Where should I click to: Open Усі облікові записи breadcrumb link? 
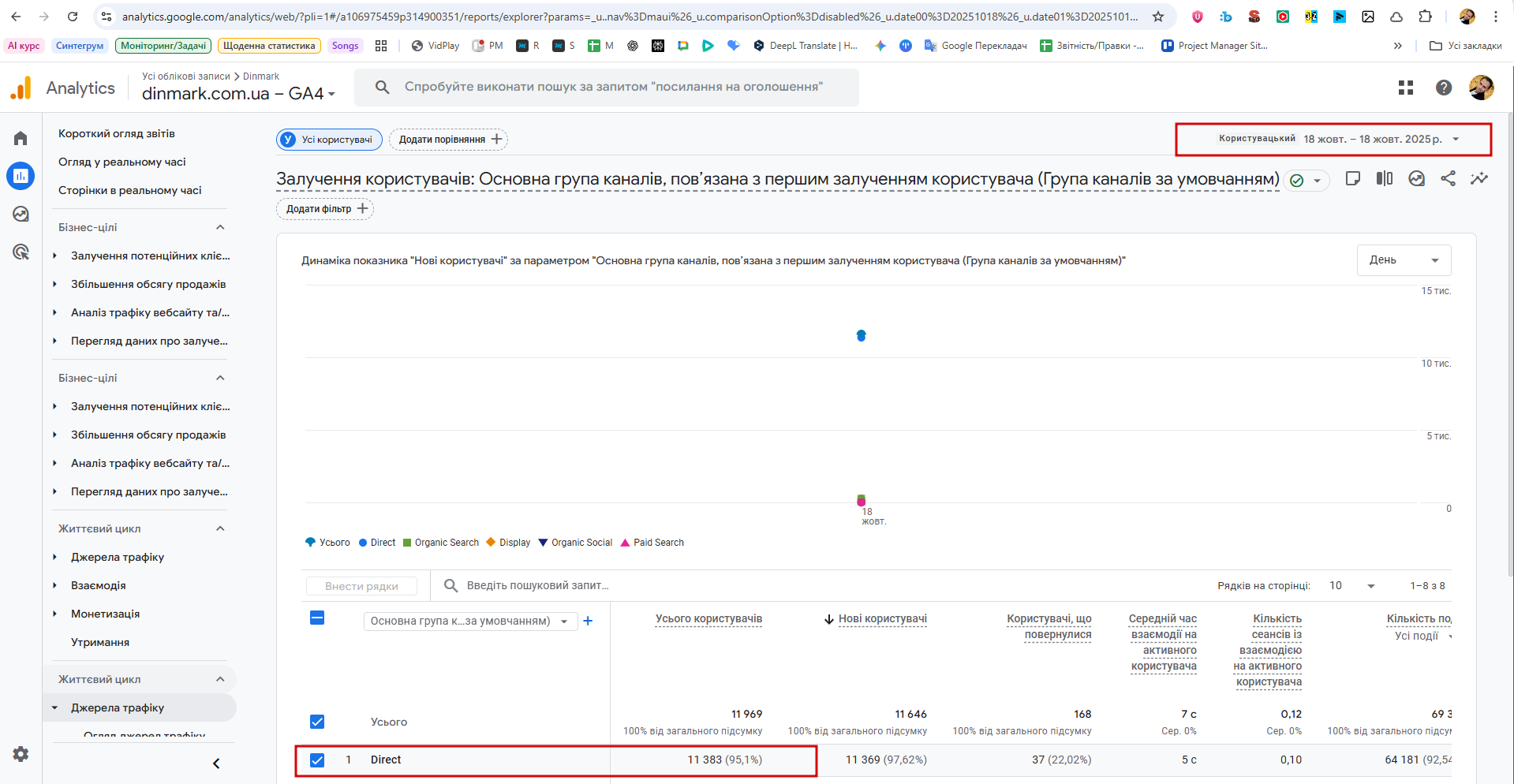click(x=186, y=77)
